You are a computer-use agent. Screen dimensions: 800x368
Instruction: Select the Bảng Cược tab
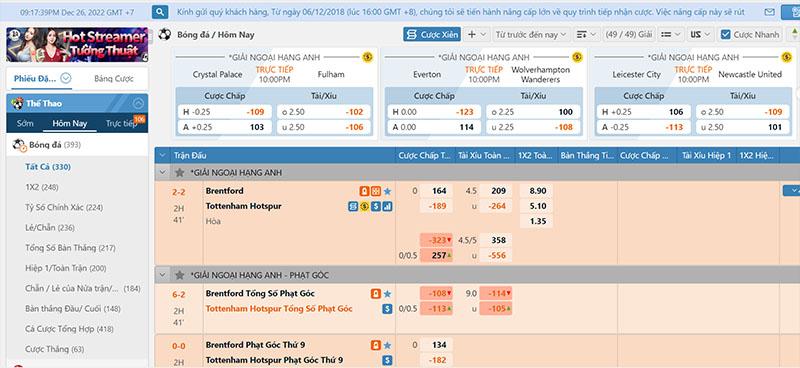pyautogui.click(x=114, y=79)
